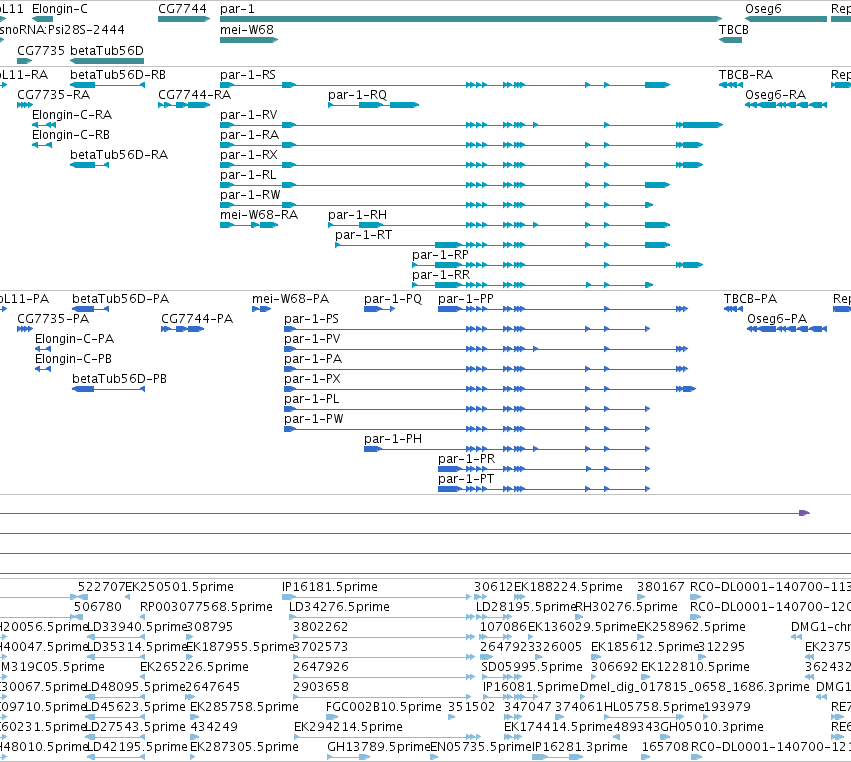Click the TBCB-RA transcript label
Viewport: 851px width, 762px height.
coord(746,75)
